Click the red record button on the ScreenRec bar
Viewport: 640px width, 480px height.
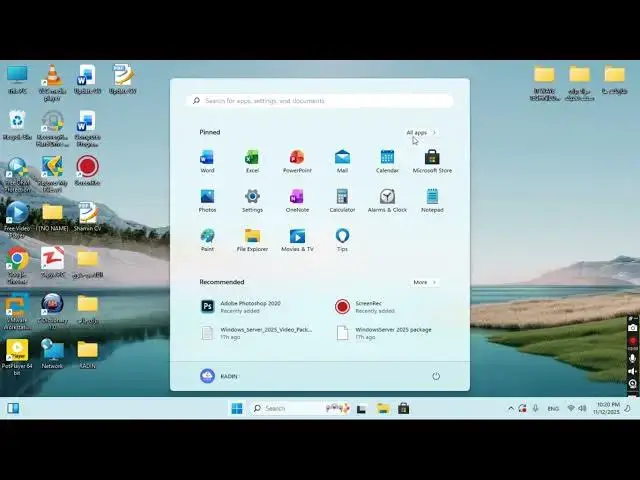coord(632,340)
